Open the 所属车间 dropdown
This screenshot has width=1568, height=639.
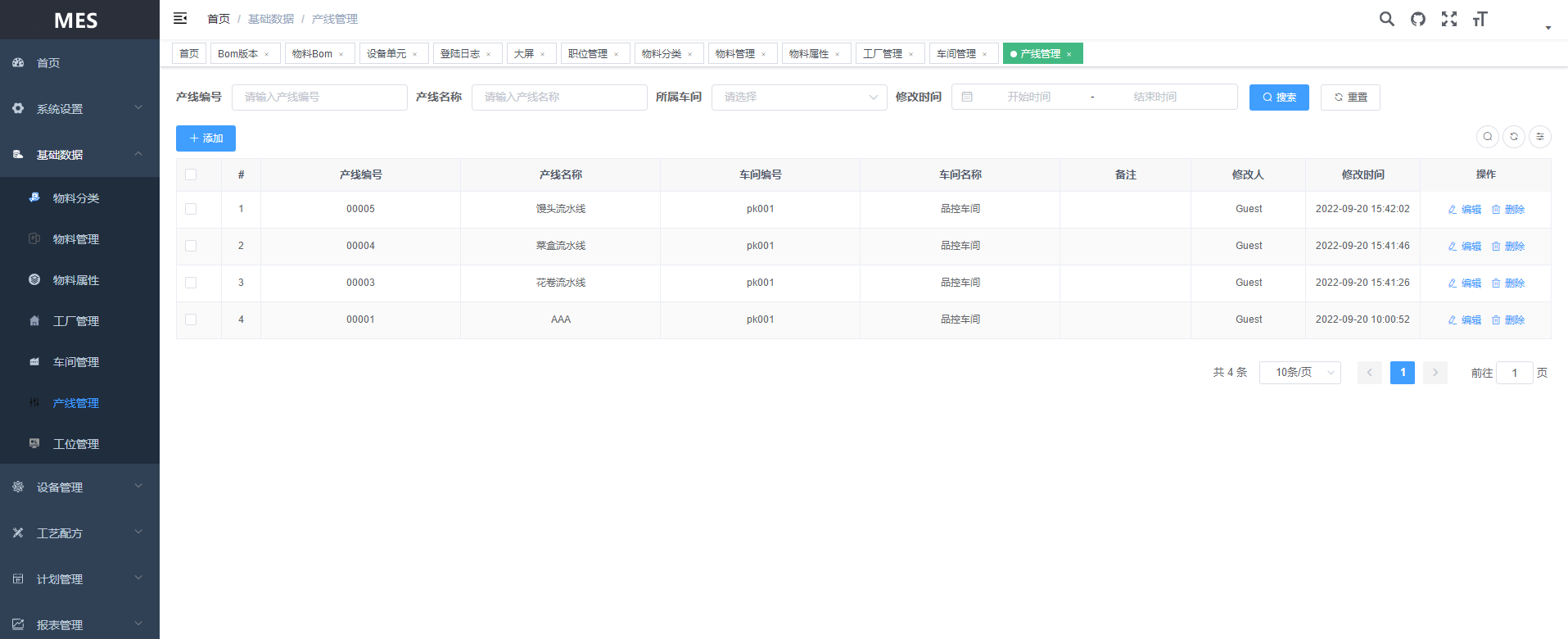pos(798,97)
